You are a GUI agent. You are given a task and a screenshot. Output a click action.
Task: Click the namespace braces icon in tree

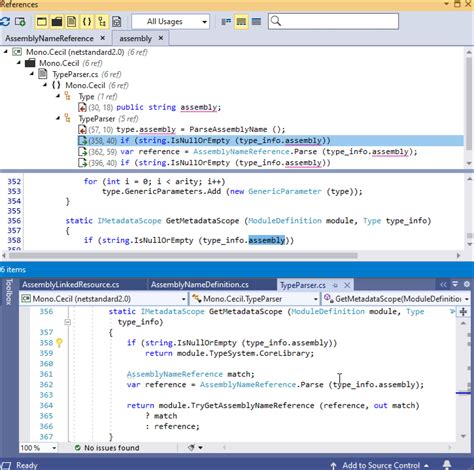pos(56,85)
